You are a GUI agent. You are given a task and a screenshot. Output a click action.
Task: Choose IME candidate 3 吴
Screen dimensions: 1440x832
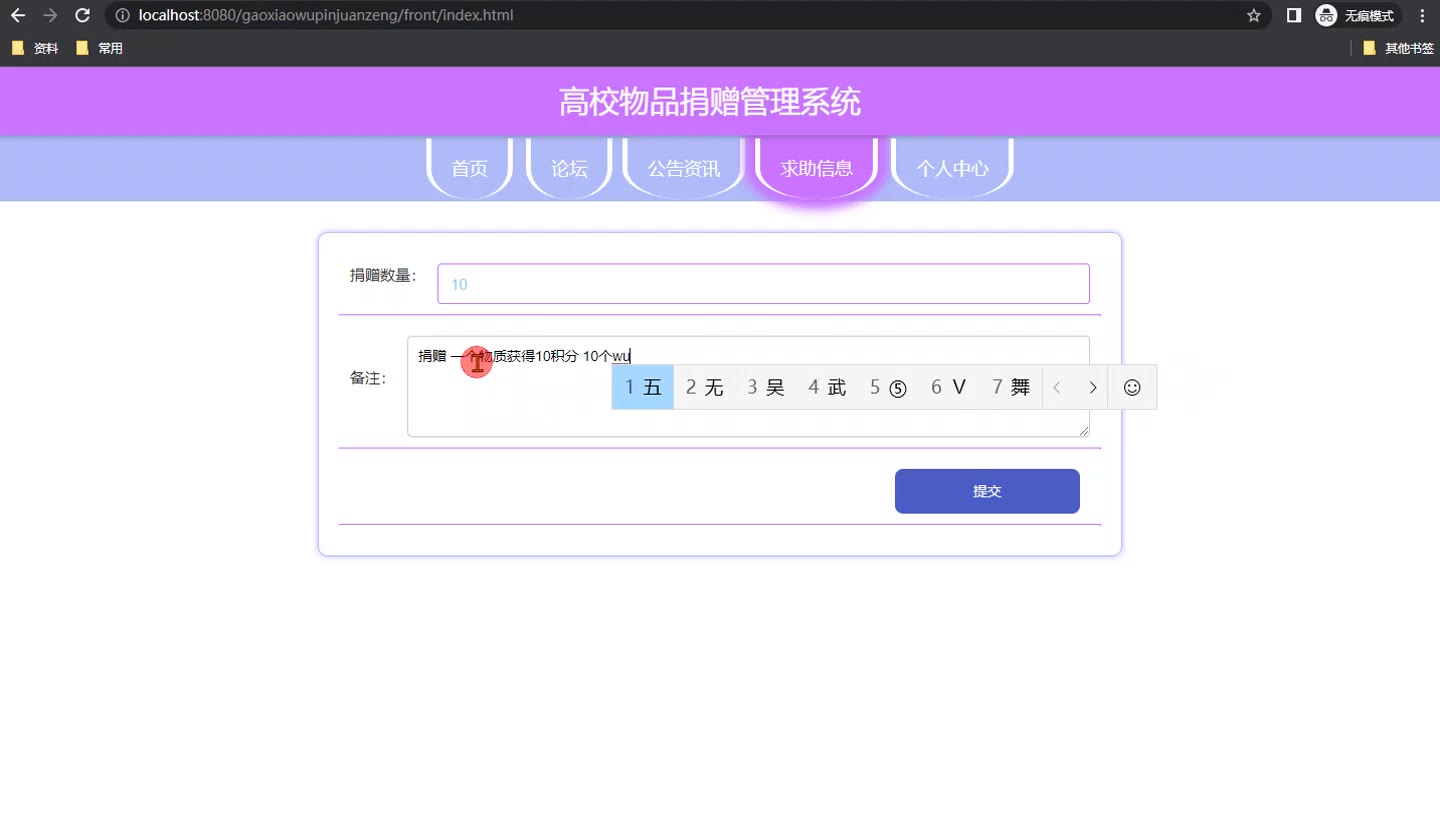click(765, 387)
